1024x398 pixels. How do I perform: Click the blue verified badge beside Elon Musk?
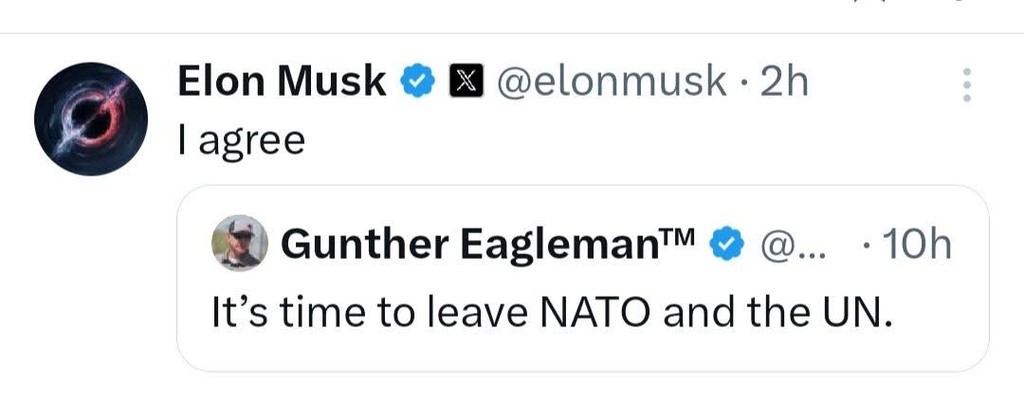click(417, 82)
